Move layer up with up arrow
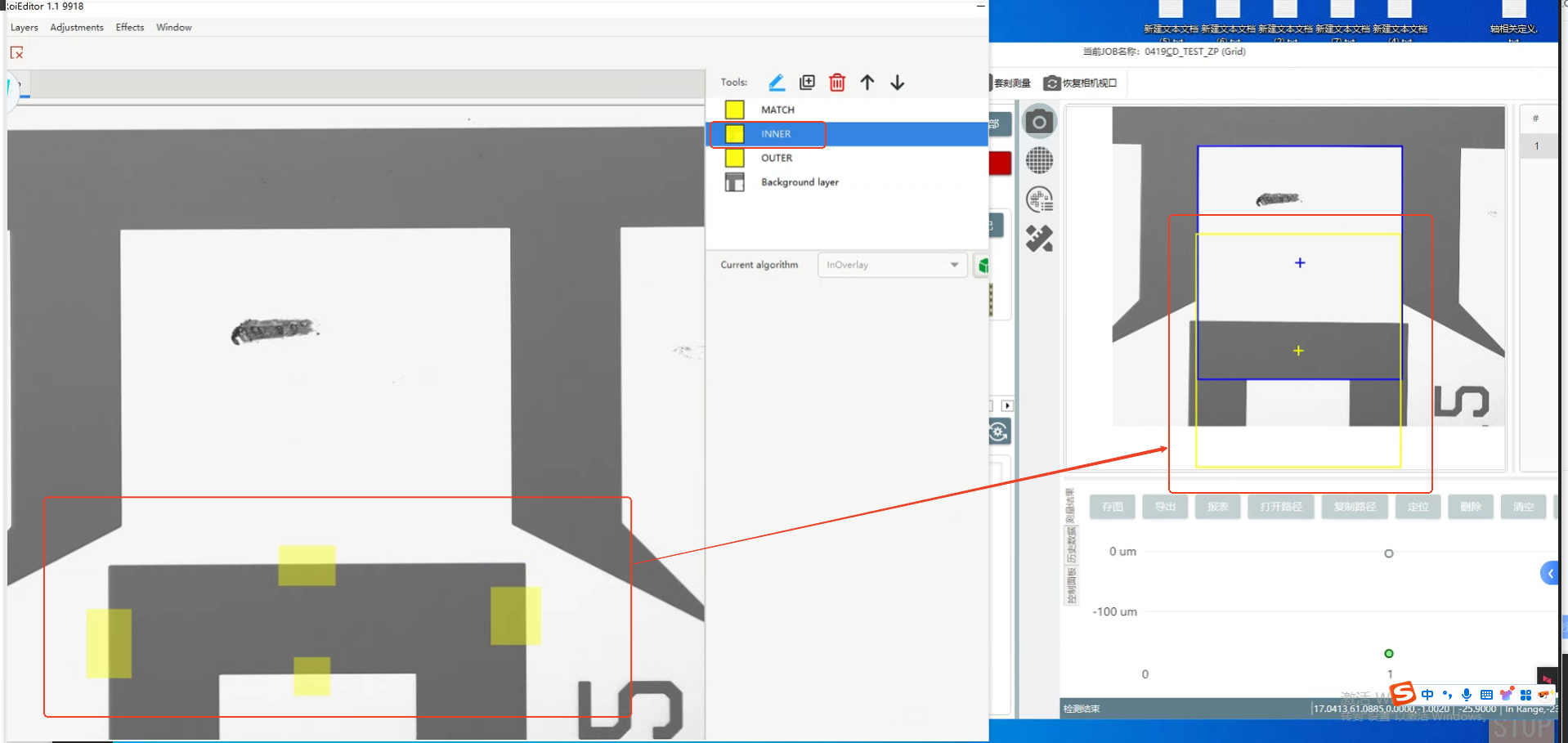This screenshot has width=1568, height=743. tap(867, 83)
